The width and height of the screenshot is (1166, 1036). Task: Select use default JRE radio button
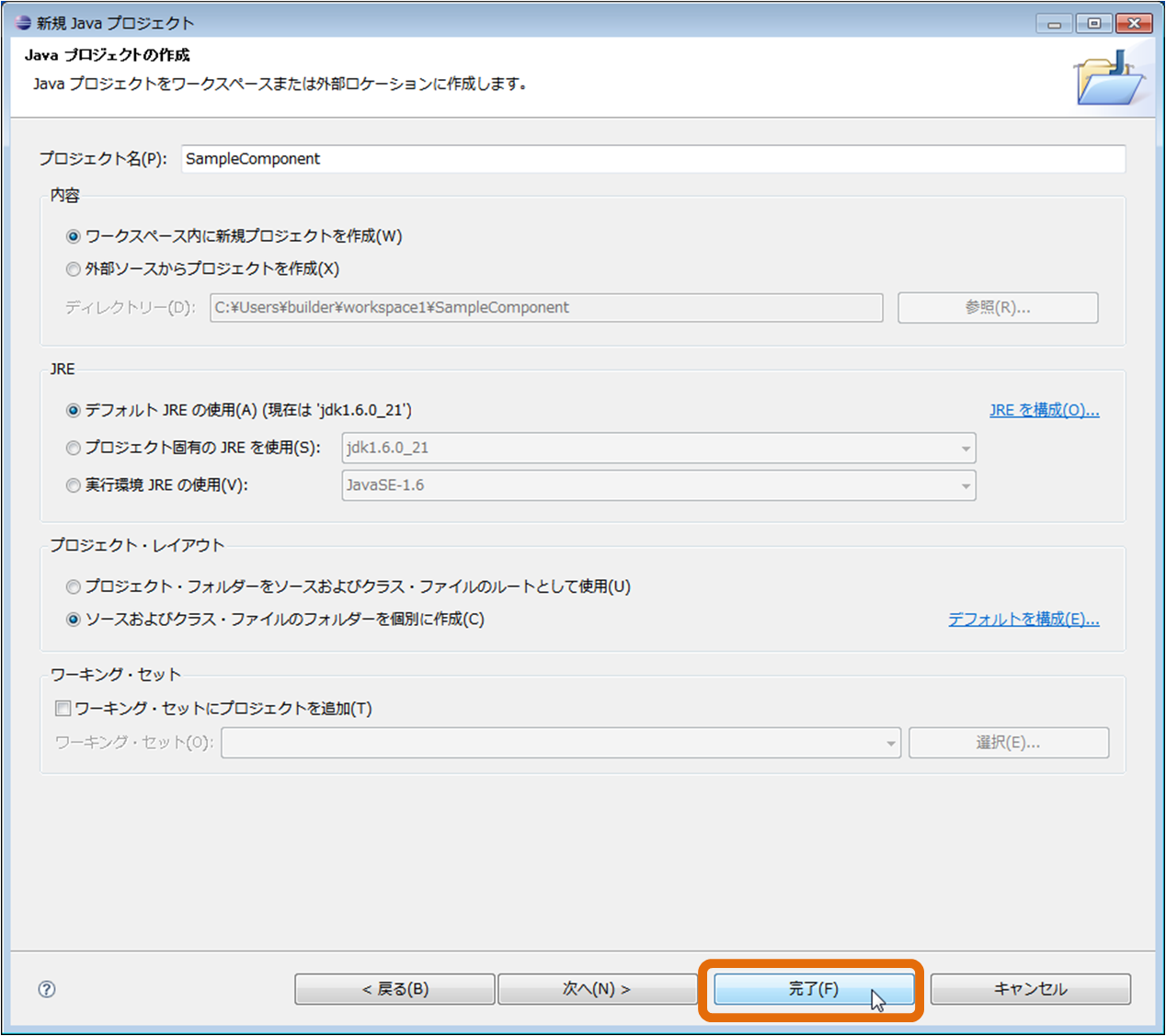click(x=73, y=410)
